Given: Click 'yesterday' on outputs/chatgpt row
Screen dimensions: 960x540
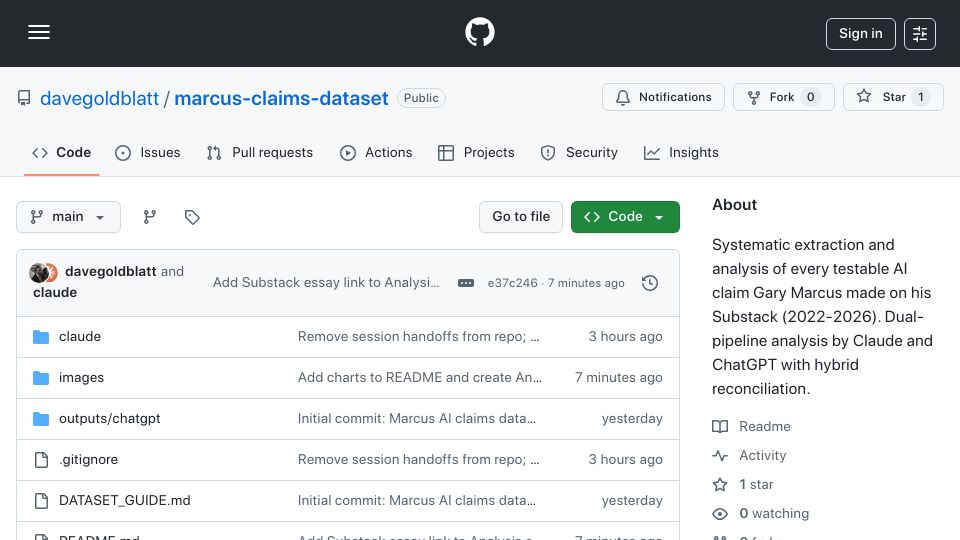Looking at the screenshot, I should [x=632, y=418].
